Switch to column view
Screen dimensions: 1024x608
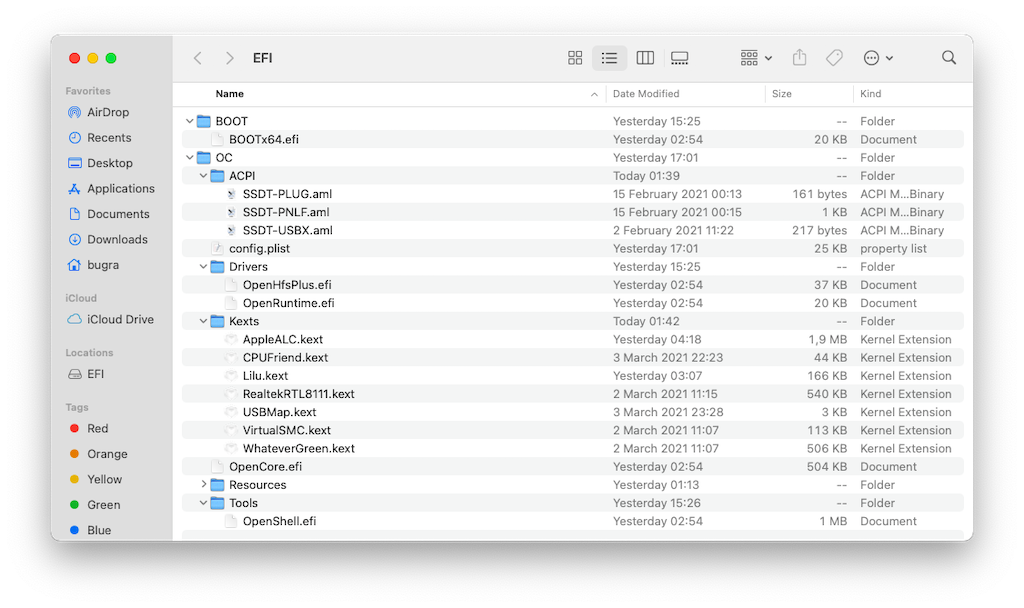[645, 58]
